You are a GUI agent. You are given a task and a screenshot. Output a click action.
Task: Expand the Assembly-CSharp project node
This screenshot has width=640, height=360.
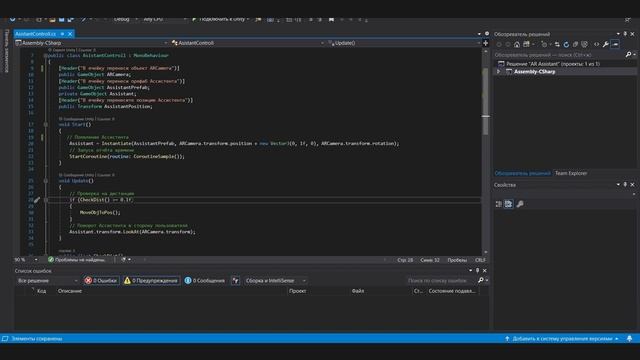pyautogui.click(x=498, y=72)
